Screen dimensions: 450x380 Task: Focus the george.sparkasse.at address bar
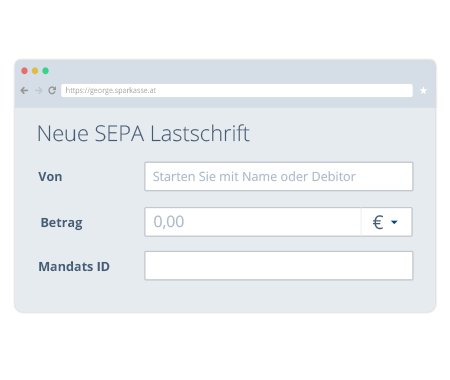coord(237,90)
